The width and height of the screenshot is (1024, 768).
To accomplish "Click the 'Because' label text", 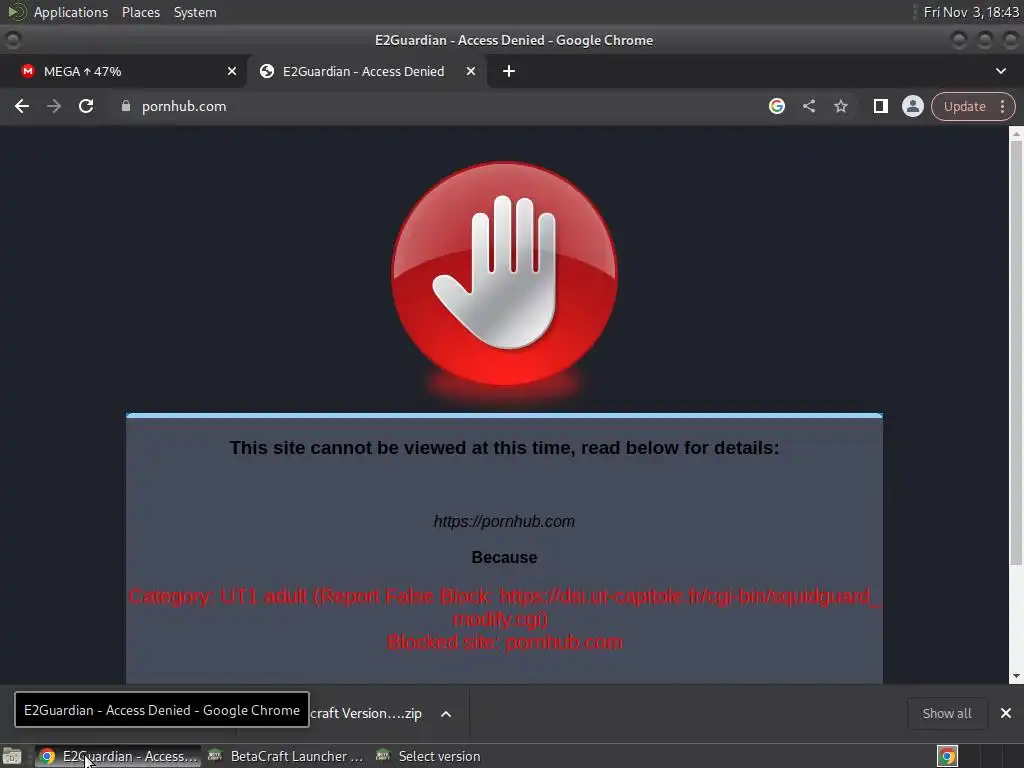I will (x=504, y=557).
